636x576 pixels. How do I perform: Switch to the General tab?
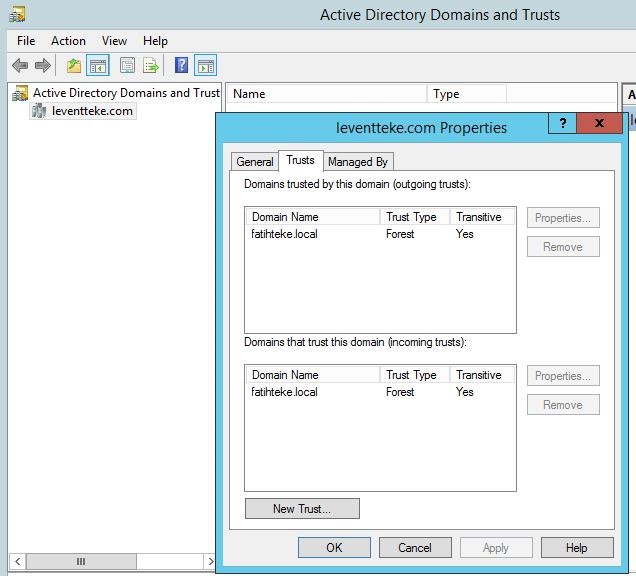tap(255, 162)
